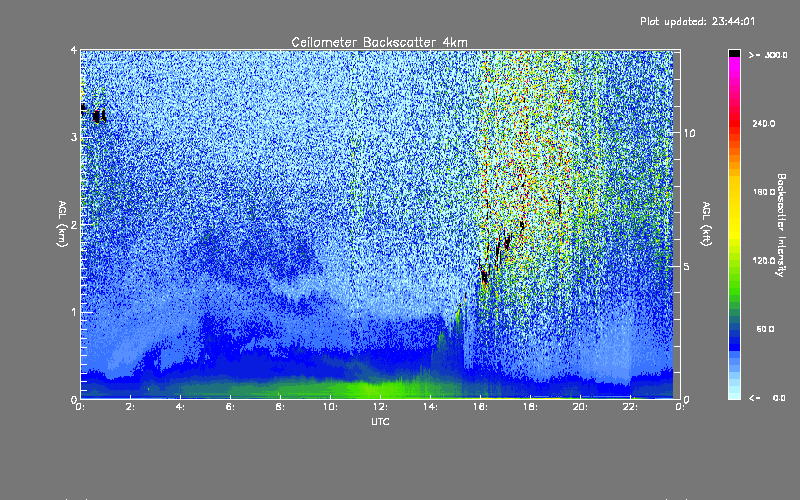Click the "AGL (kft)" axis label
This screenshot has width=800, height=500.
pyautogui.click(x=706, y=224)
